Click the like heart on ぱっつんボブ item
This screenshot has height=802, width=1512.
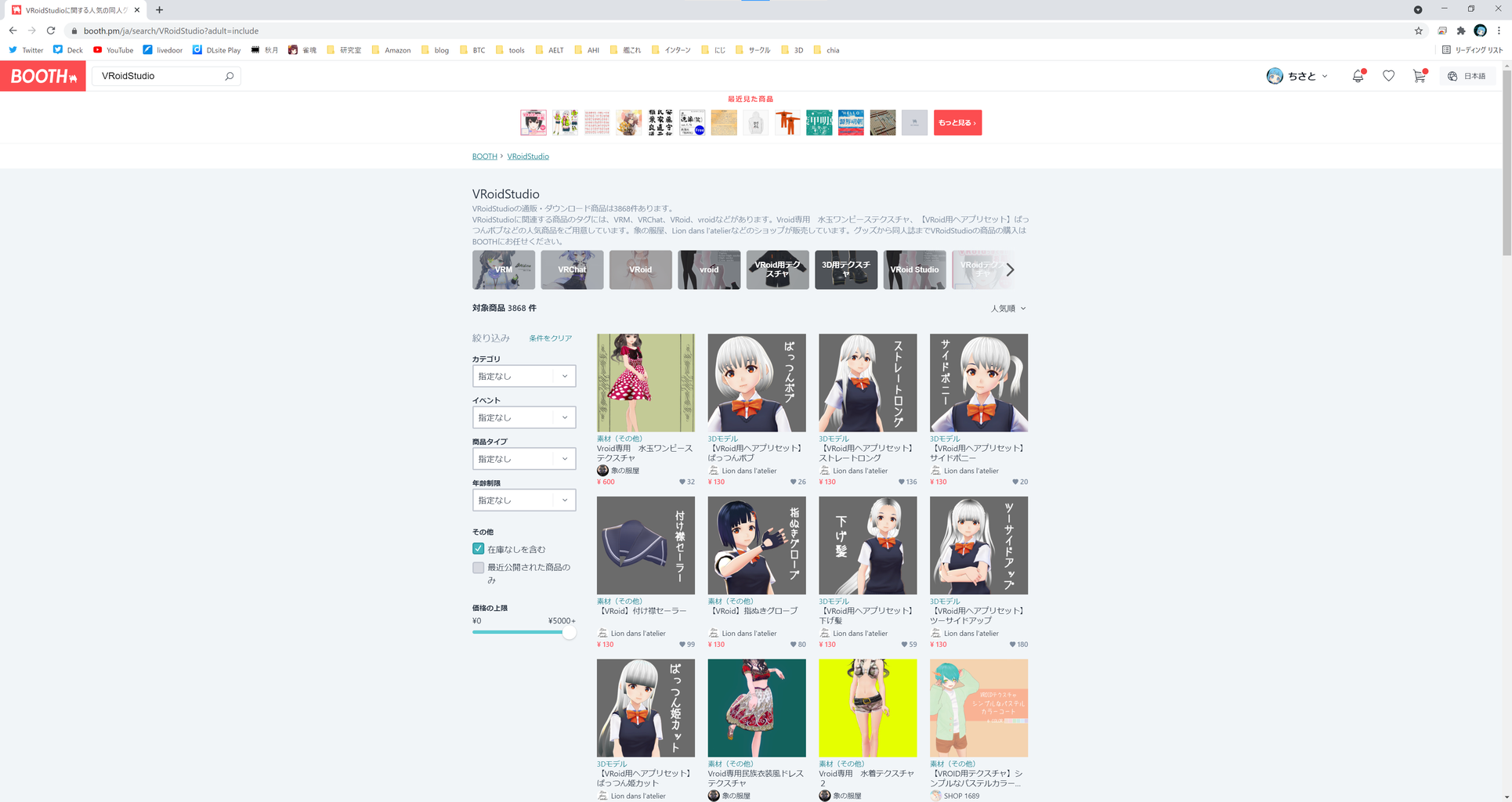[793, 482]
